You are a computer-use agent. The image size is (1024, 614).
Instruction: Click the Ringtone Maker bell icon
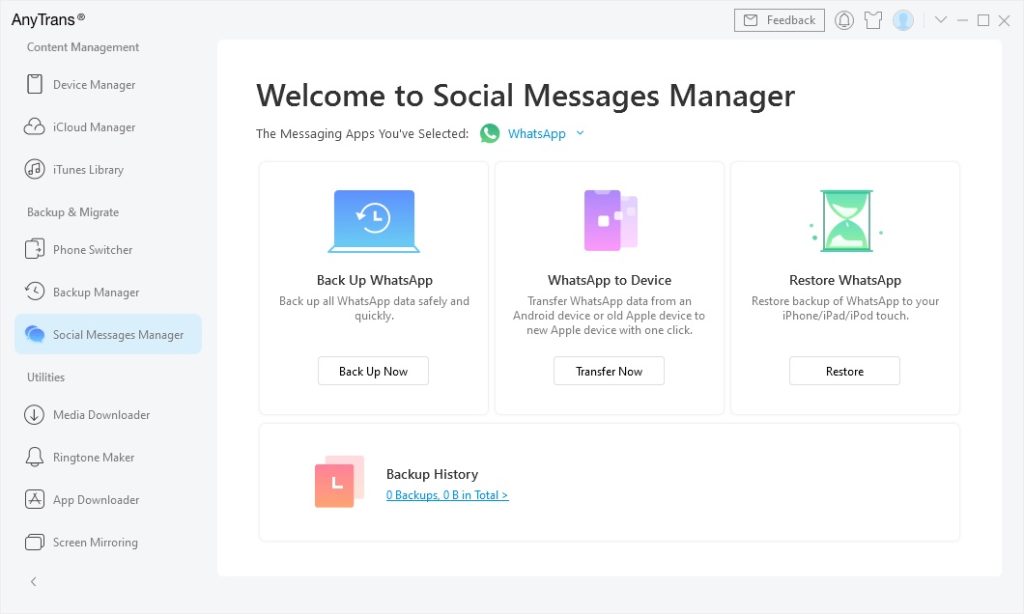pos(35,457)
